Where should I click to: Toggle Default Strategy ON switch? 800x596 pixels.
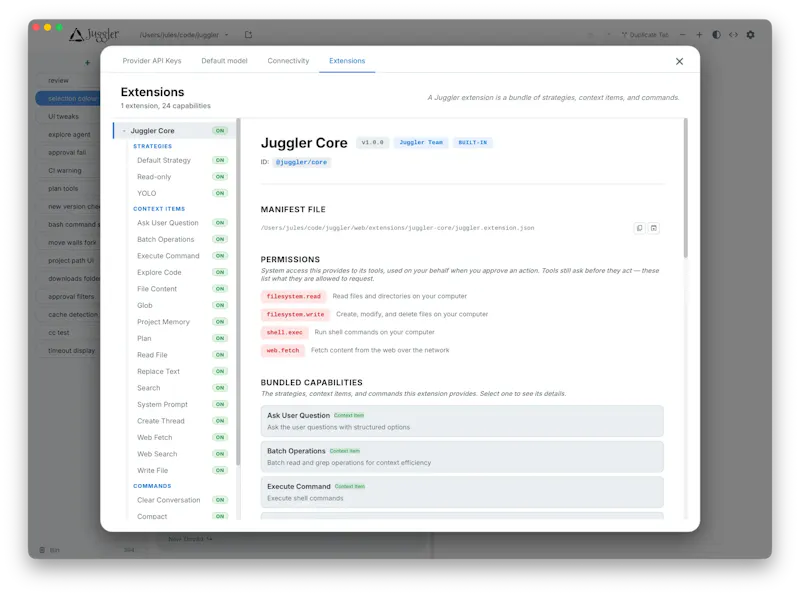click(x=220, y=160)
